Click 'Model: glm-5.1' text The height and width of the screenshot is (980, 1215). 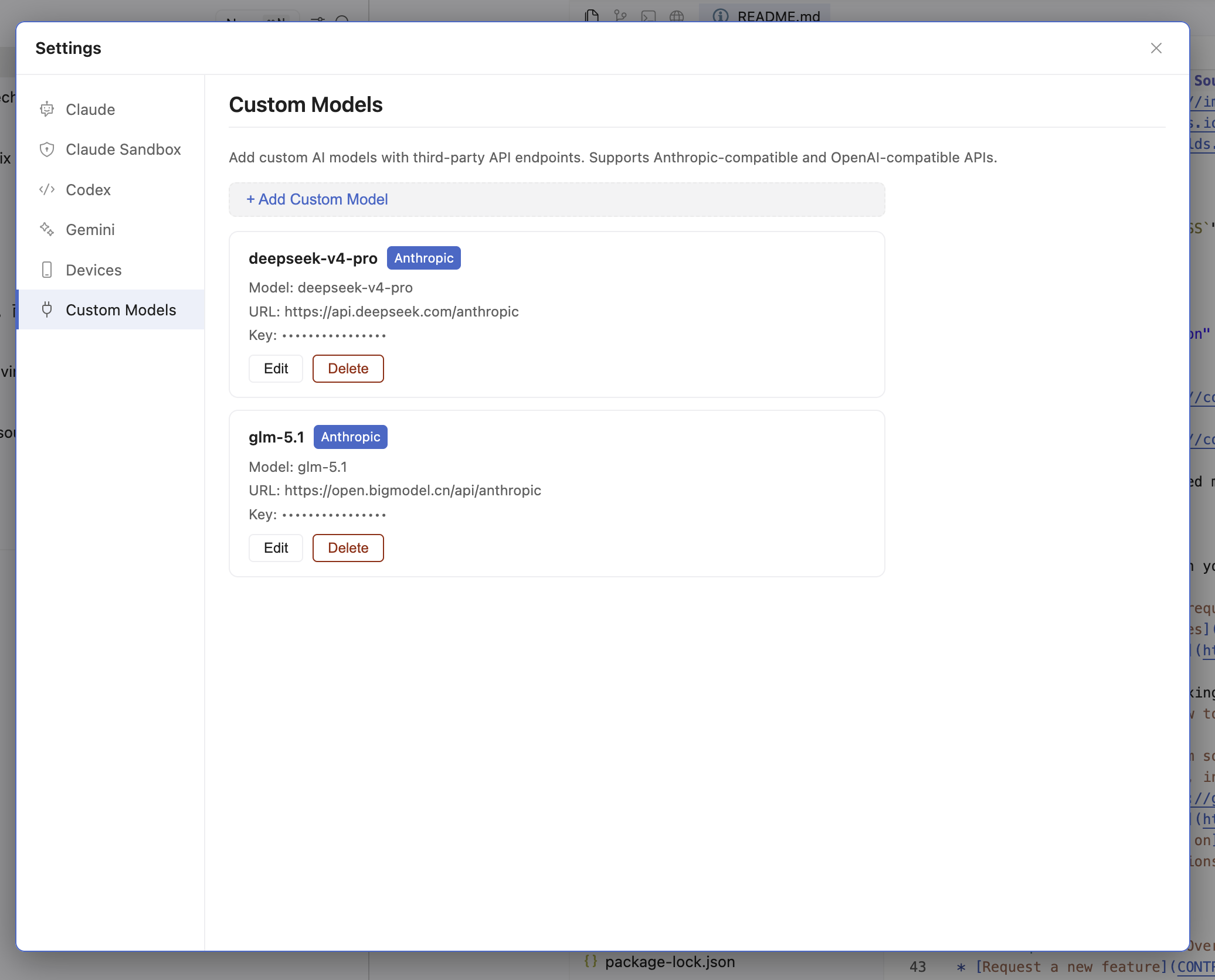(298, 467)
